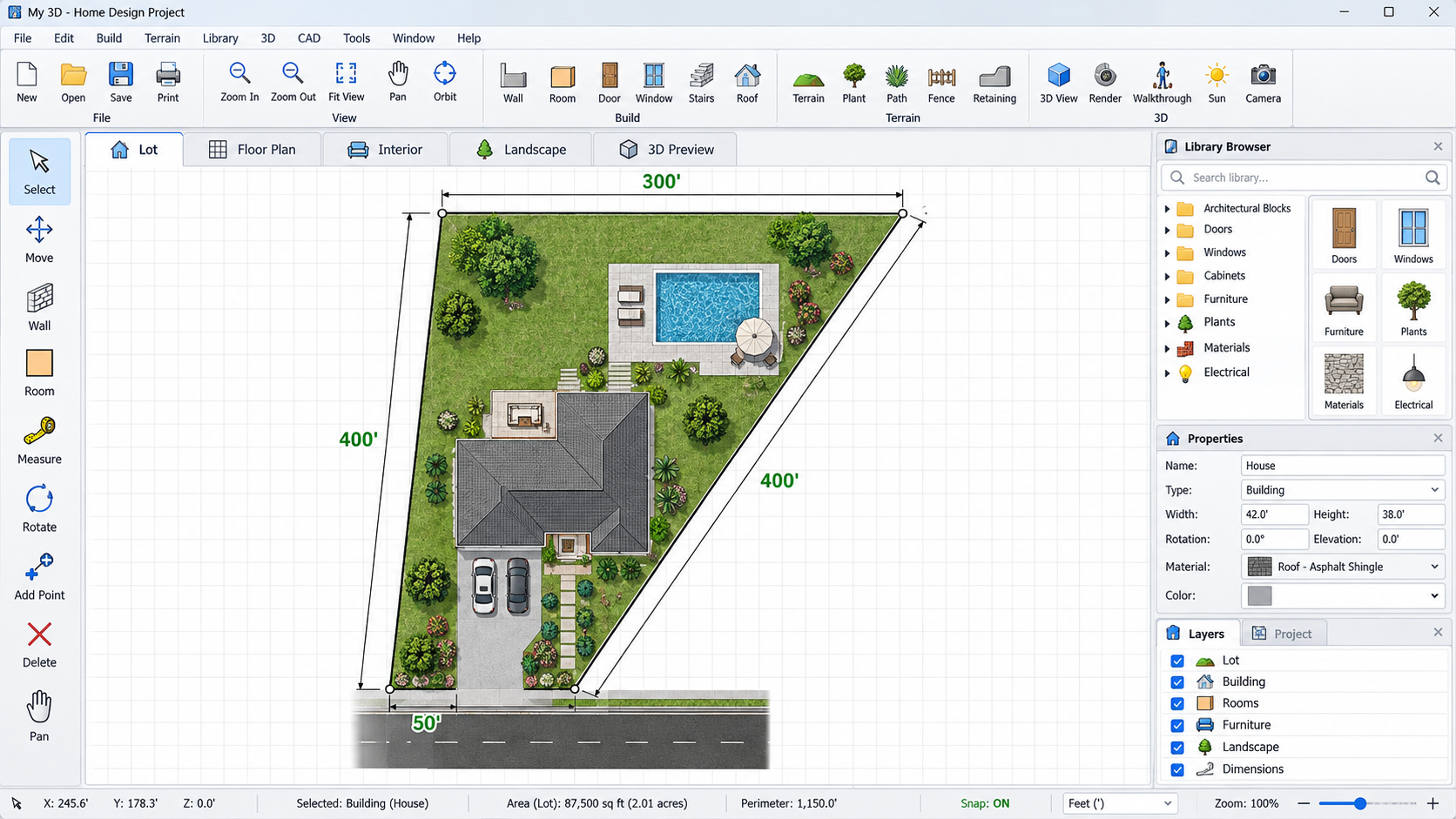This screenshot has width=1456, height=819.
Task: Click the zoom slider handle
Action: point(1359,803)
